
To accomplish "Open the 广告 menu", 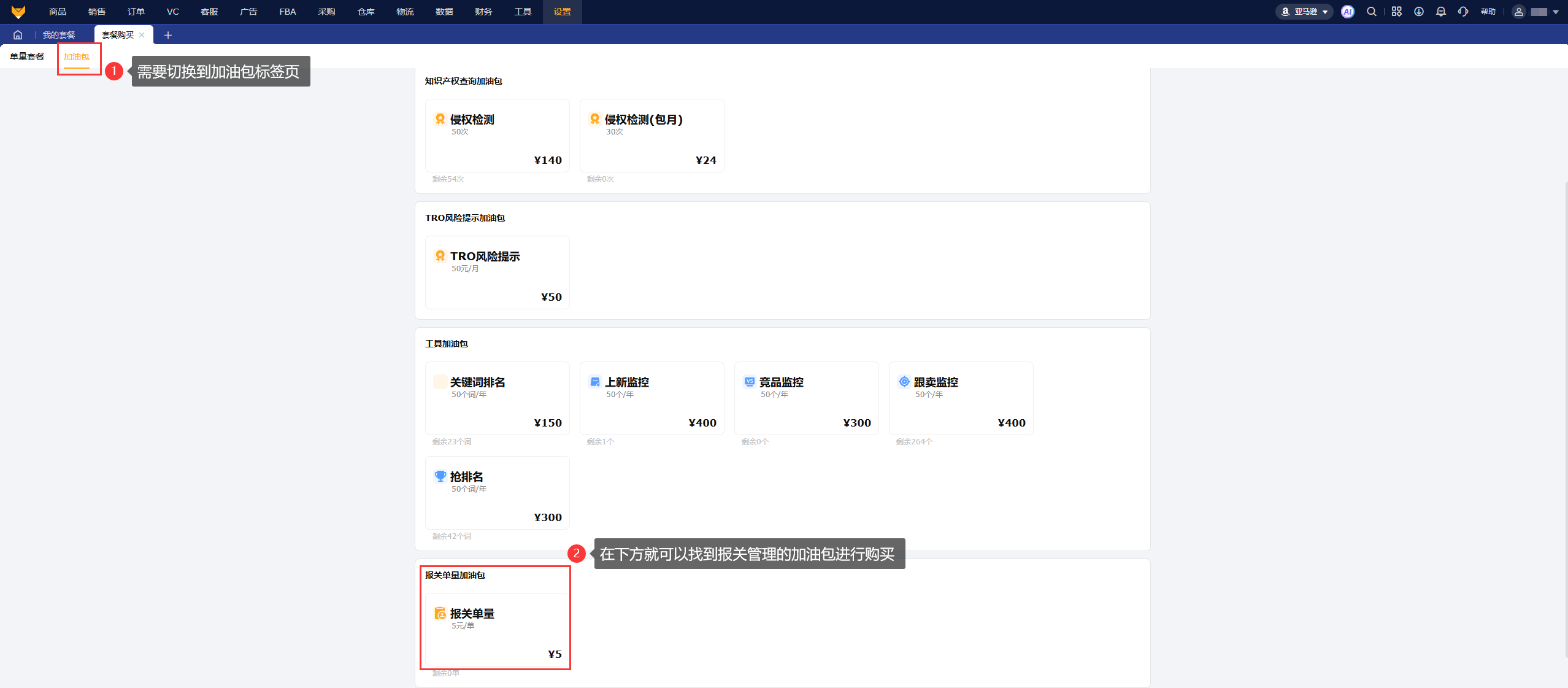I will coord(248,12).
